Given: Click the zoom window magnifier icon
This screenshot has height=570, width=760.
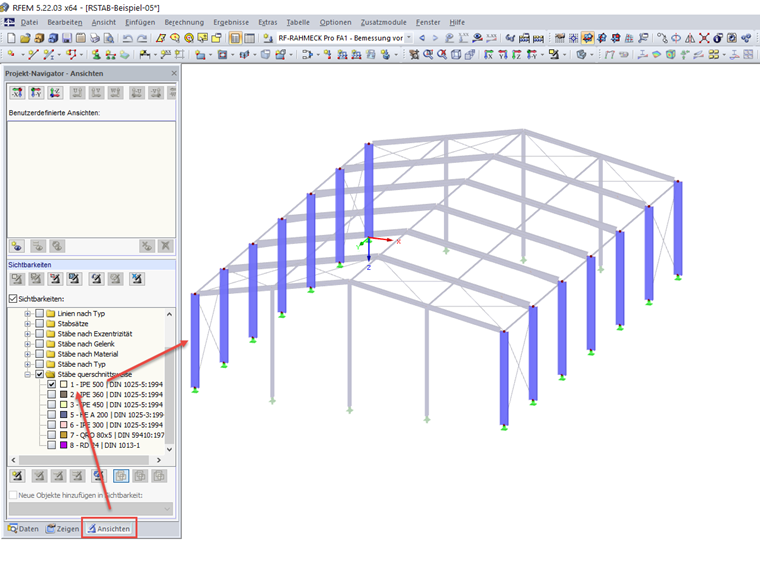Looking at the screenshot, I should 428,55.
